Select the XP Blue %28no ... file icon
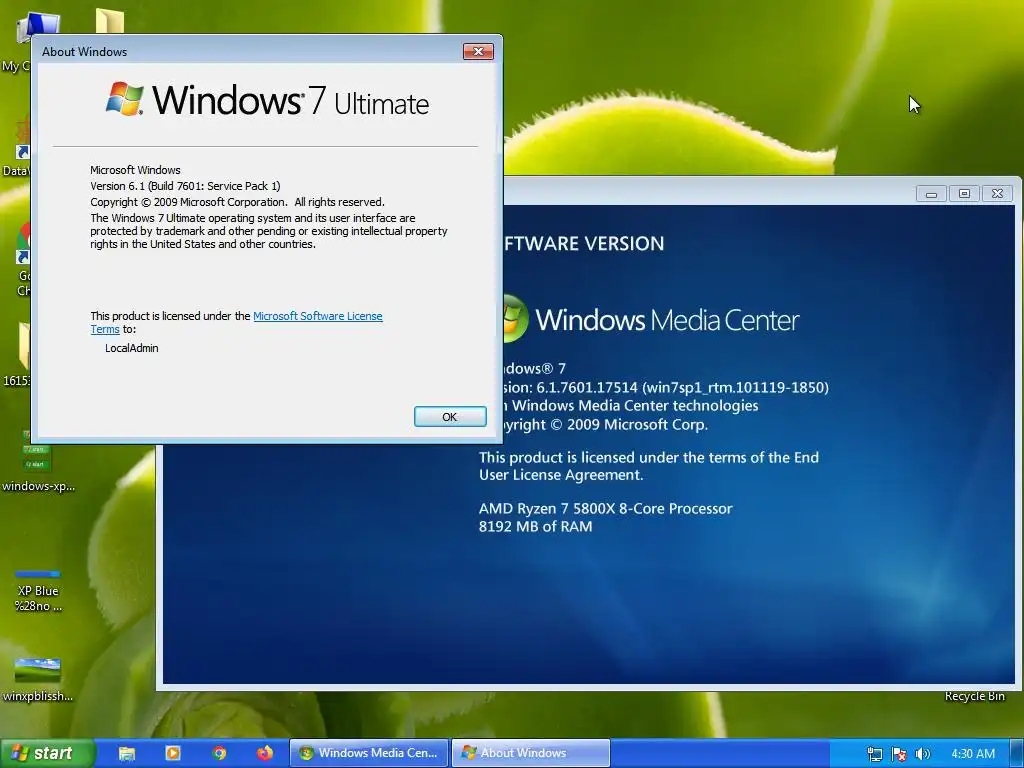 tap(38, 591)
